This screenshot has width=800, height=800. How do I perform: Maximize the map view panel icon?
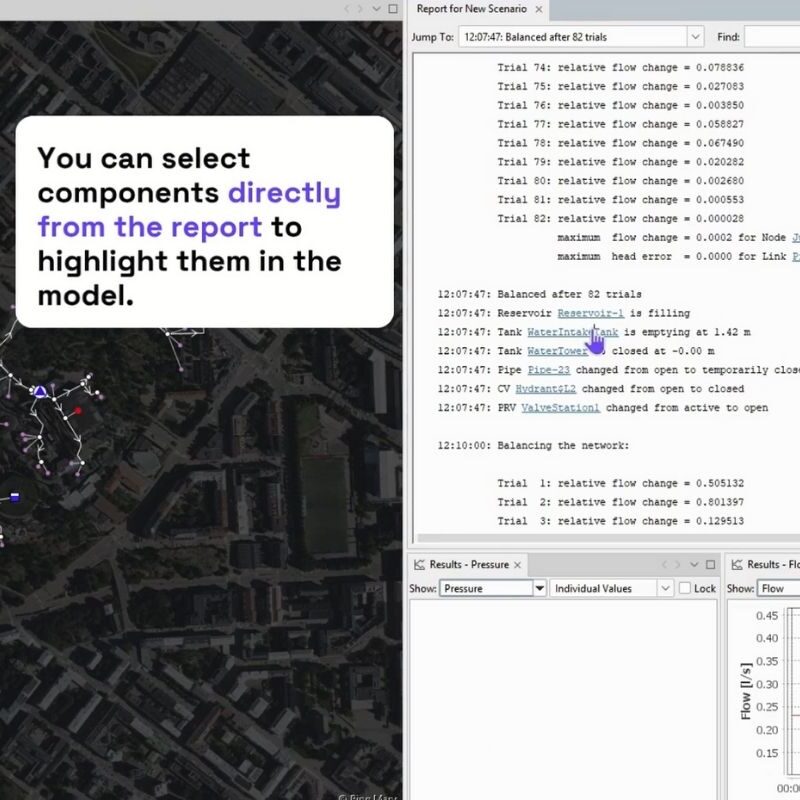pyautogui.click(x=393, y=9)
